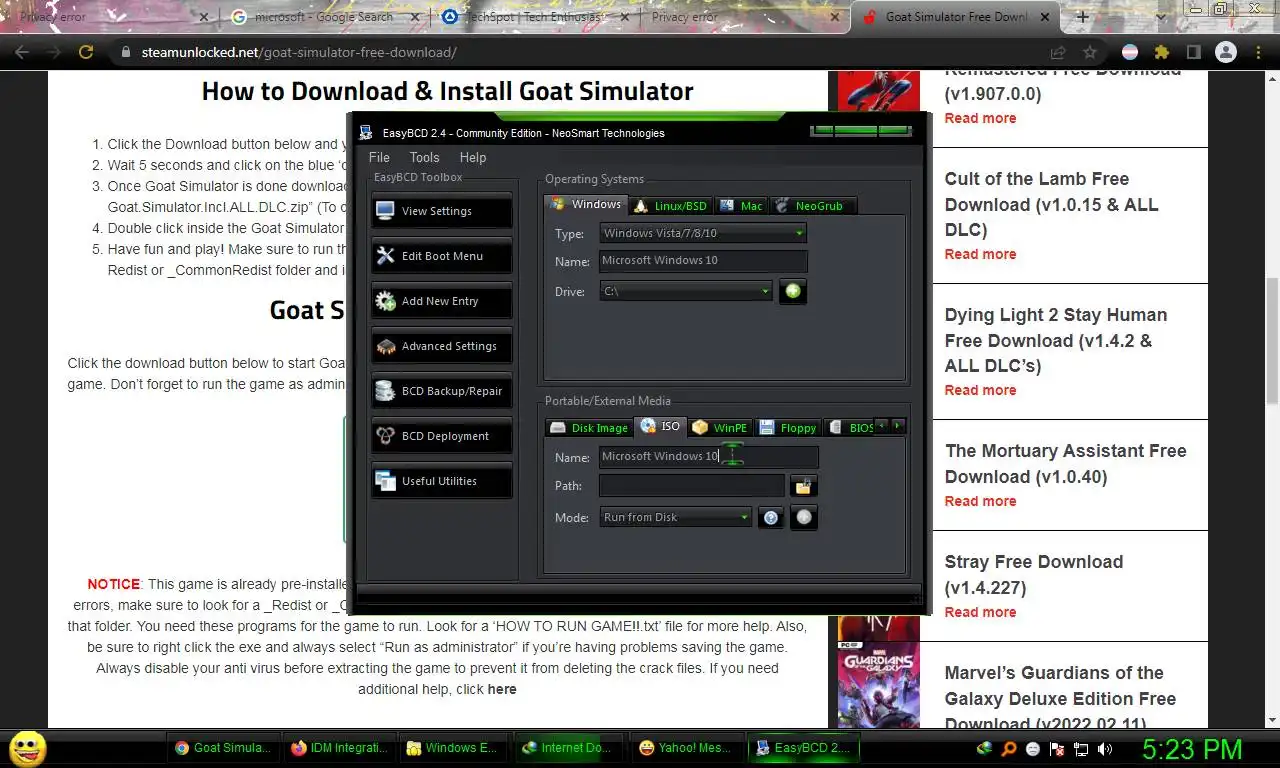
Task: Open the Edit Boot Menu section
Action: pos(441,256)
